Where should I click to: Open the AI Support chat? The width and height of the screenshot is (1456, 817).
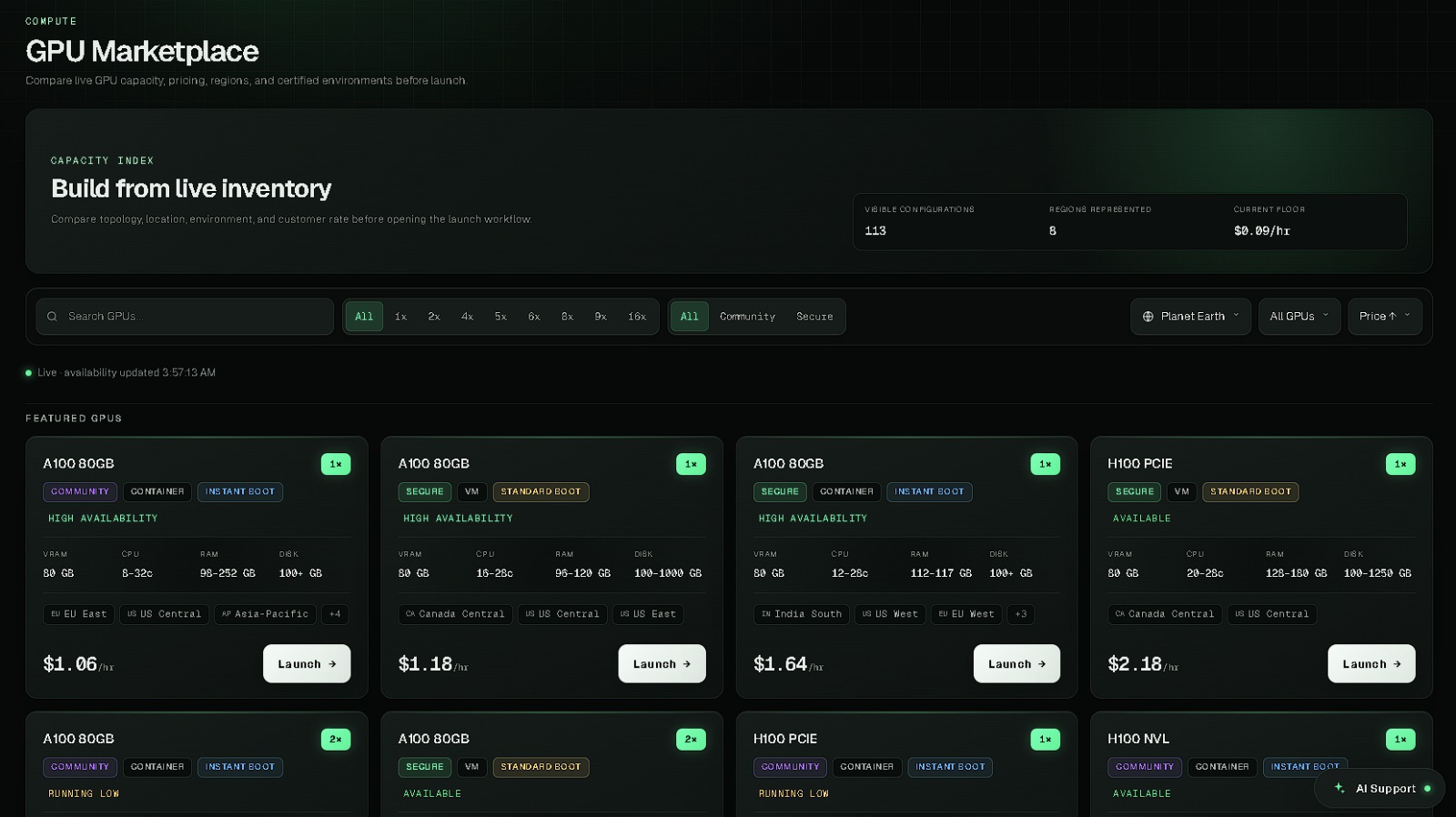1380,788
